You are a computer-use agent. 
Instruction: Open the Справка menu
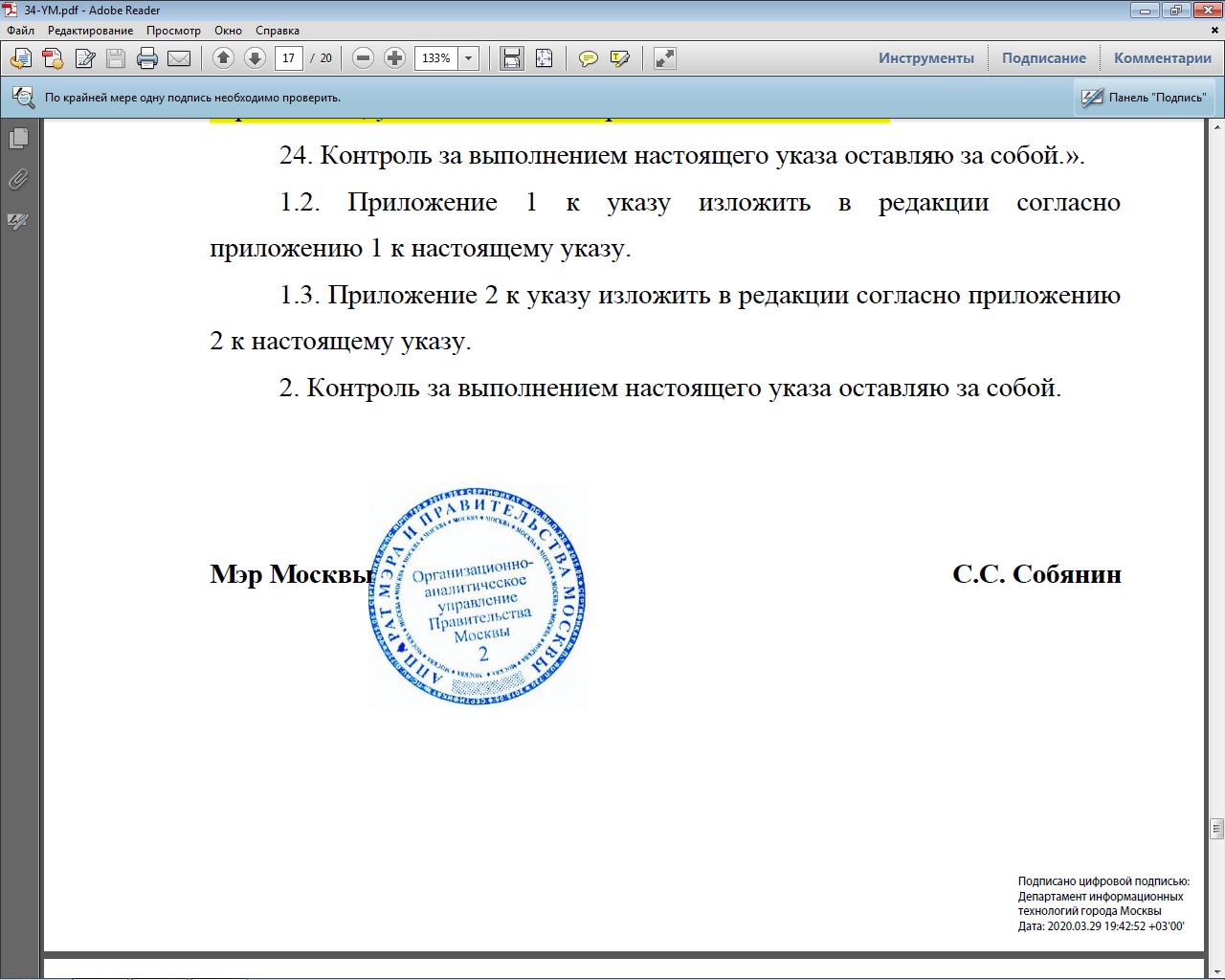(278, 31)
